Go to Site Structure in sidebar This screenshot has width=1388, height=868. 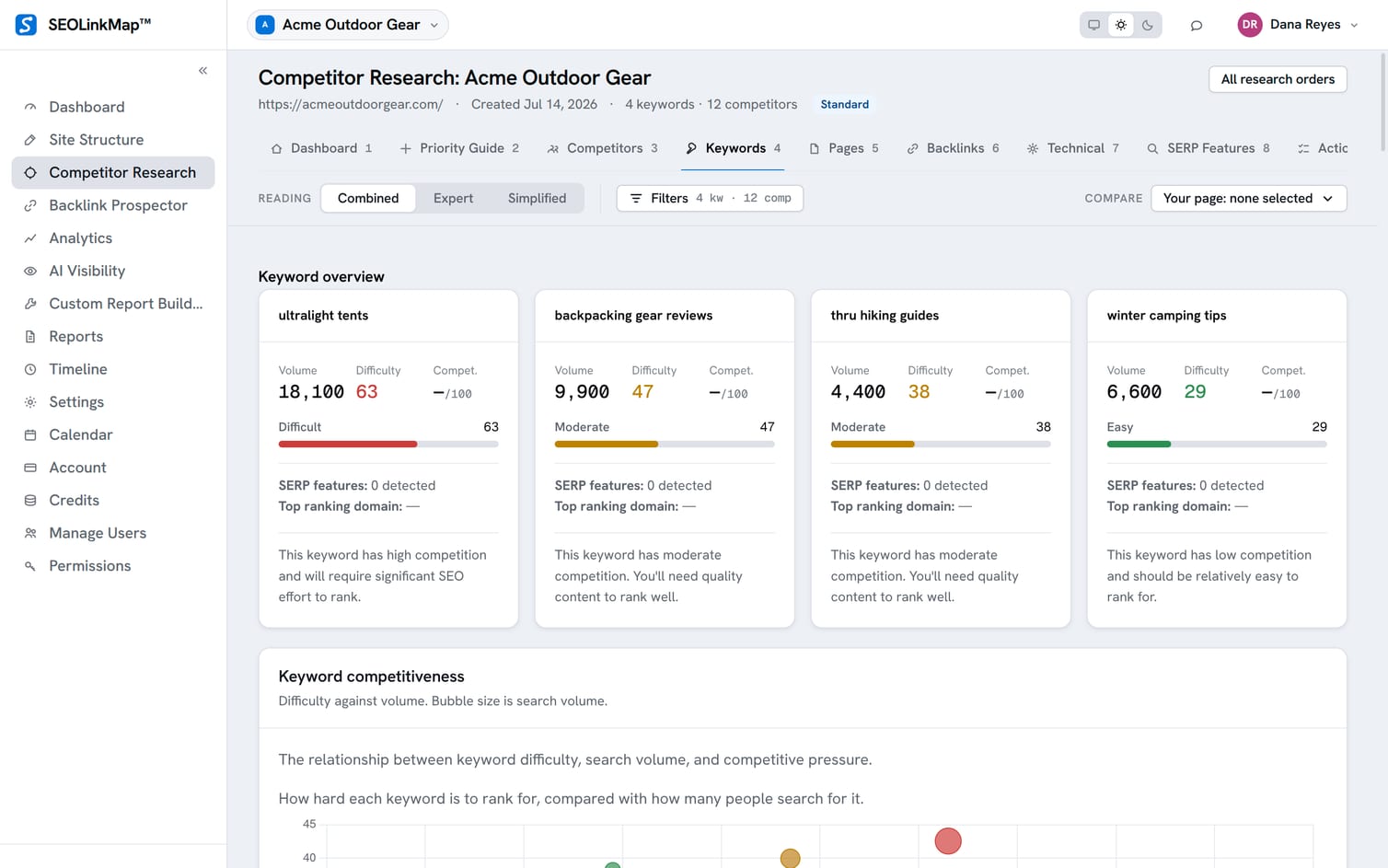[x=113, y=140]
